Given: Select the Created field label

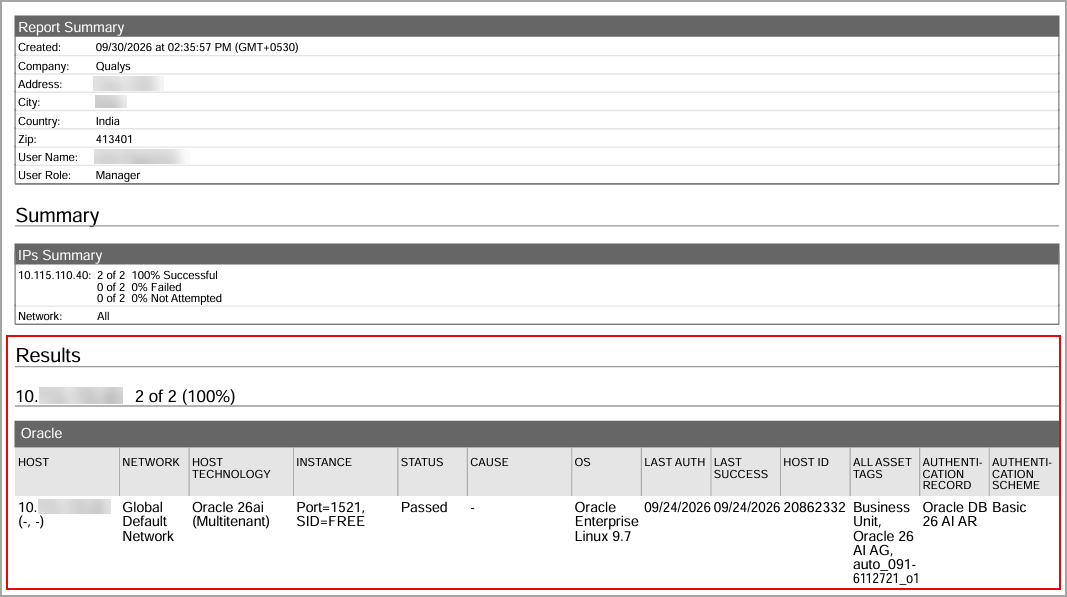Looking at the screenshot, I should tap(39, 47).
